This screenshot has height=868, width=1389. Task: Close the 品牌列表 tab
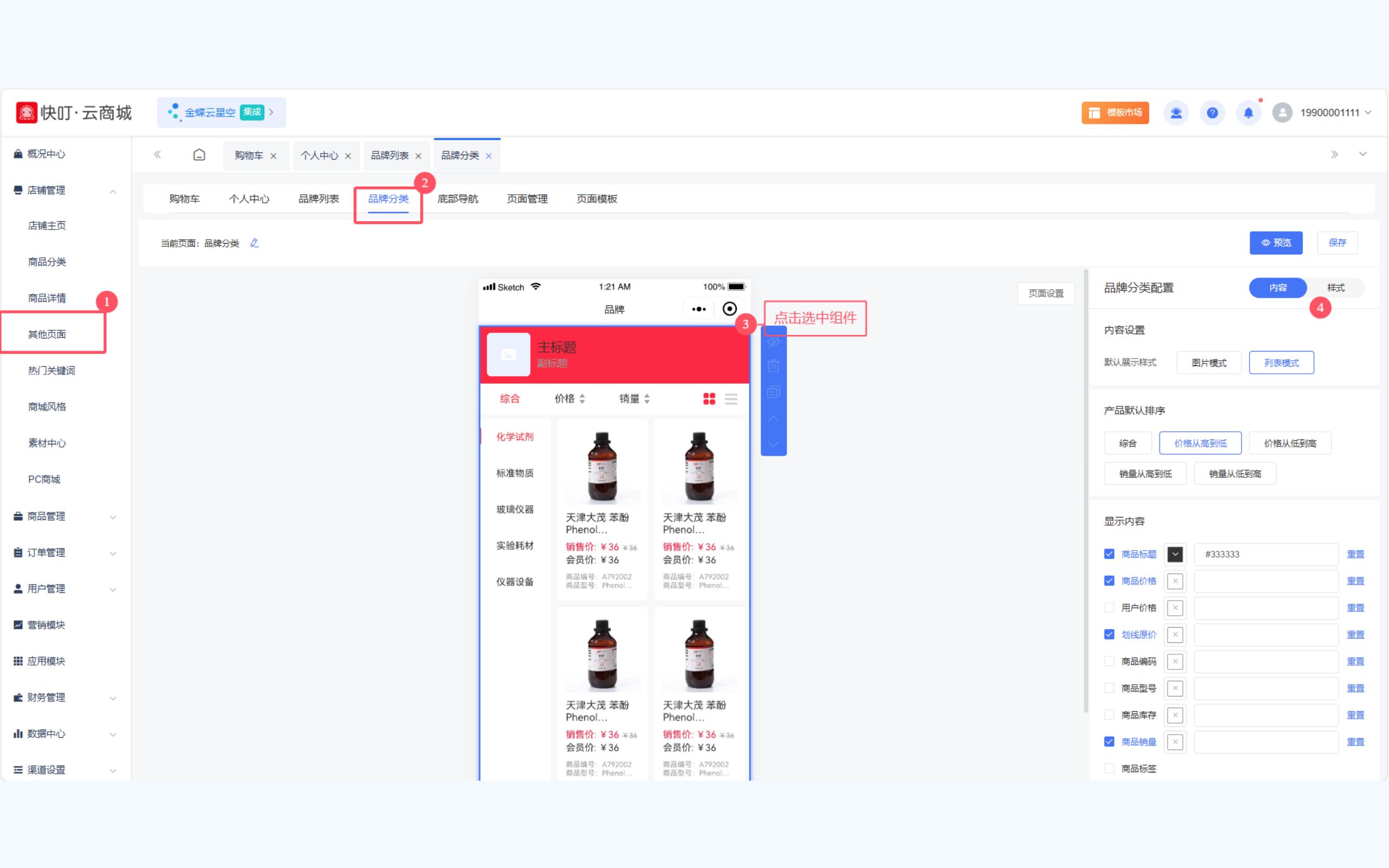click(418, 156)
